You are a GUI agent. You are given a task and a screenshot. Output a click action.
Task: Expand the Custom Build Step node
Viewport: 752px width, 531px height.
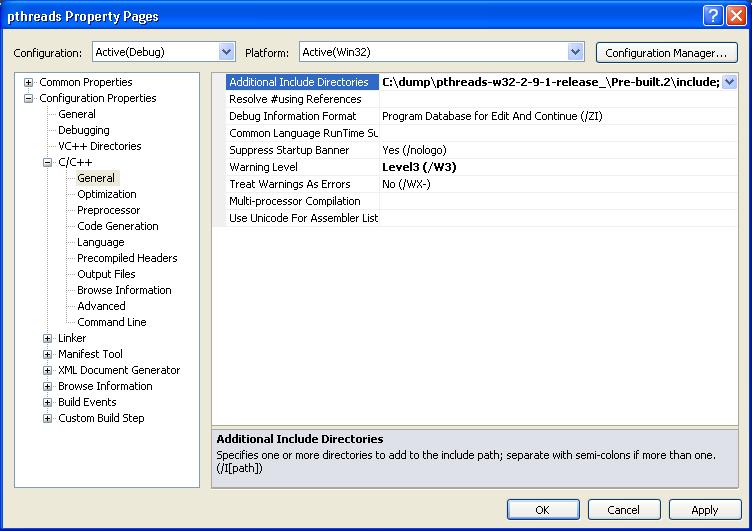pyautogui.click(x=47, y=418)
